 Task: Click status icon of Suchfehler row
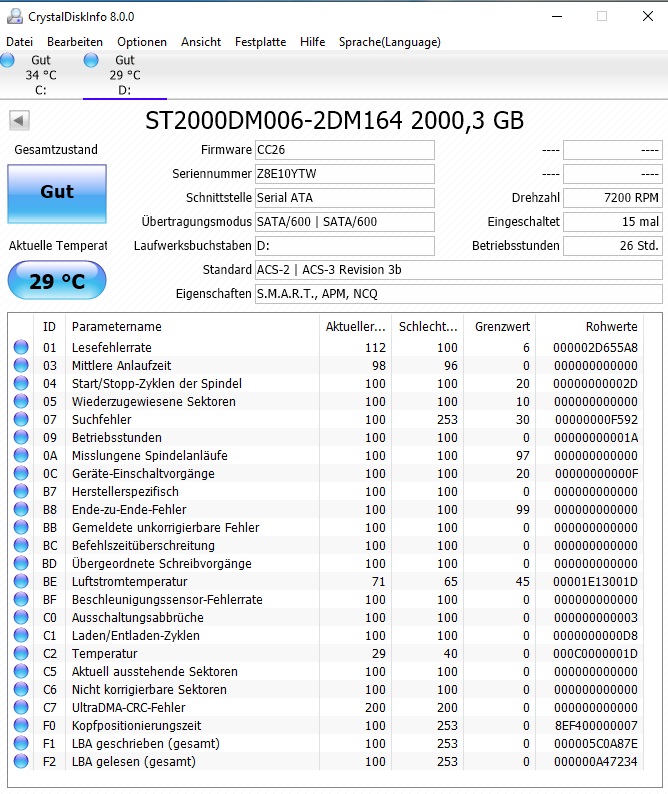coord(21,419)
